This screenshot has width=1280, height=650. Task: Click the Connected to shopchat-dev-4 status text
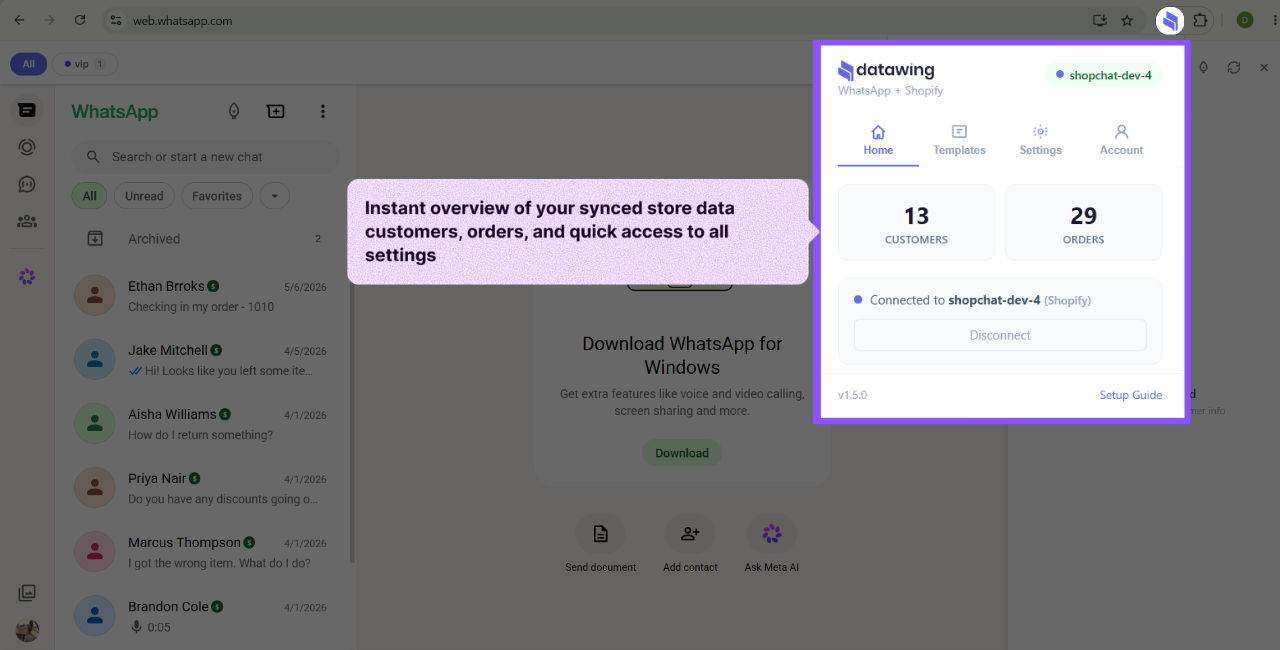pyautogui.click(x=980, y=300)
